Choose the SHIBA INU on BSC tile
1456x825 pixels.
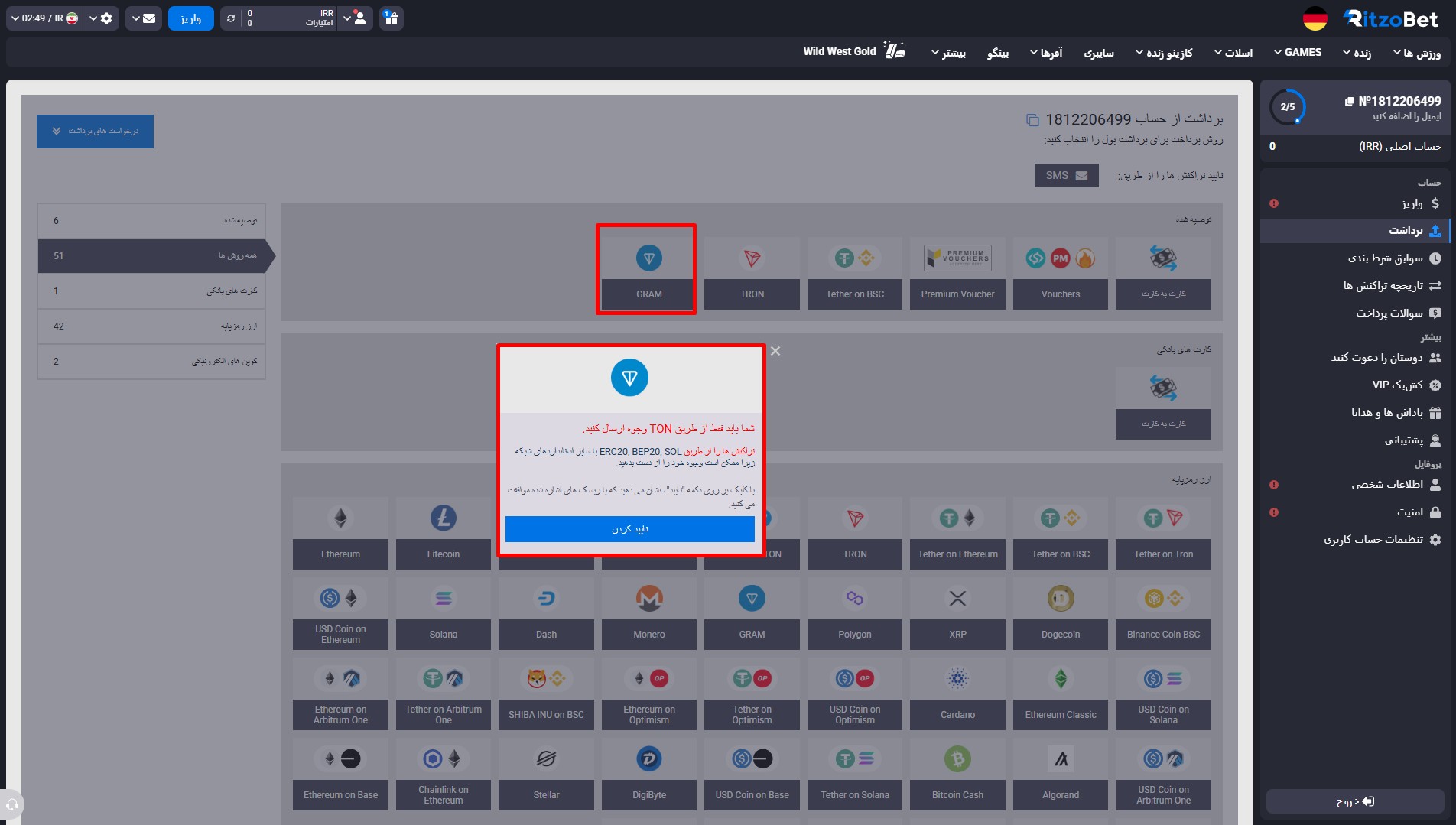coord(546,693)
